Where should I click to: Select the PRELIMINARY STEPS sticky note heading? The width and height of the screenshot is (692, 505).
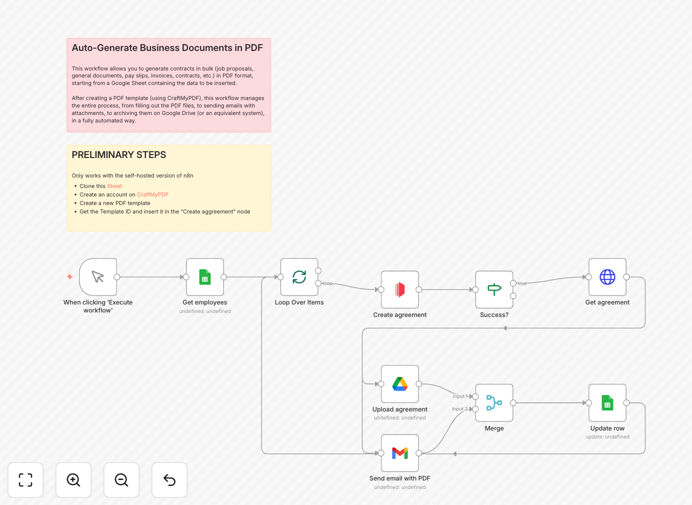[x=119, y=155]
